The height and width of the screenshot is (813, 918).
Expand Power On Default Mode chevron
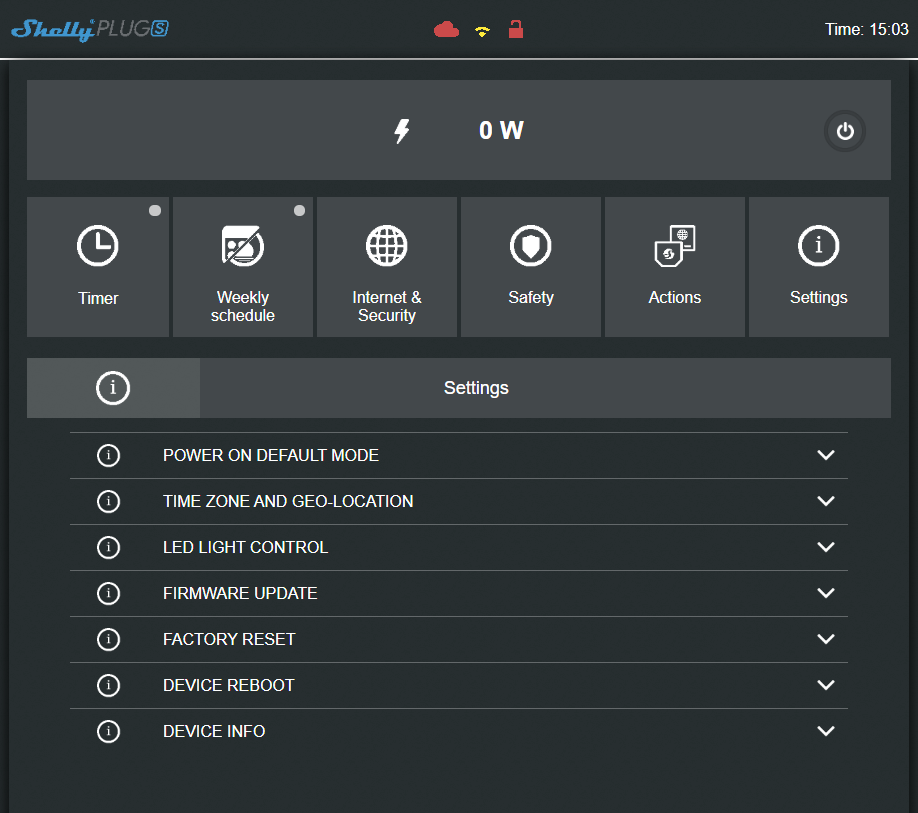(825, 455)
